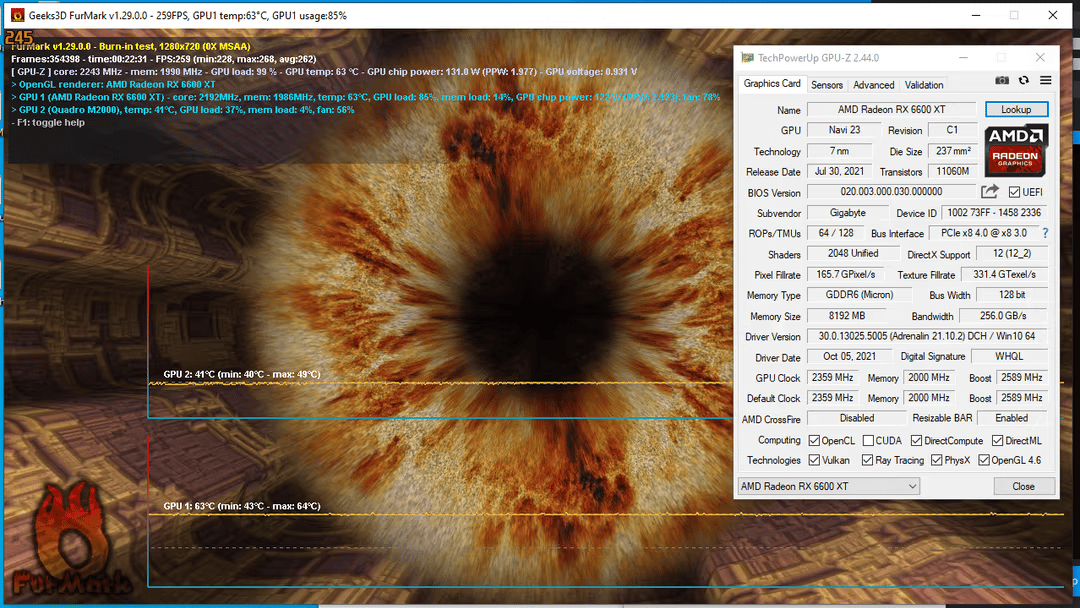Click the Shaders value 2048 Unified

coord(853,253)
